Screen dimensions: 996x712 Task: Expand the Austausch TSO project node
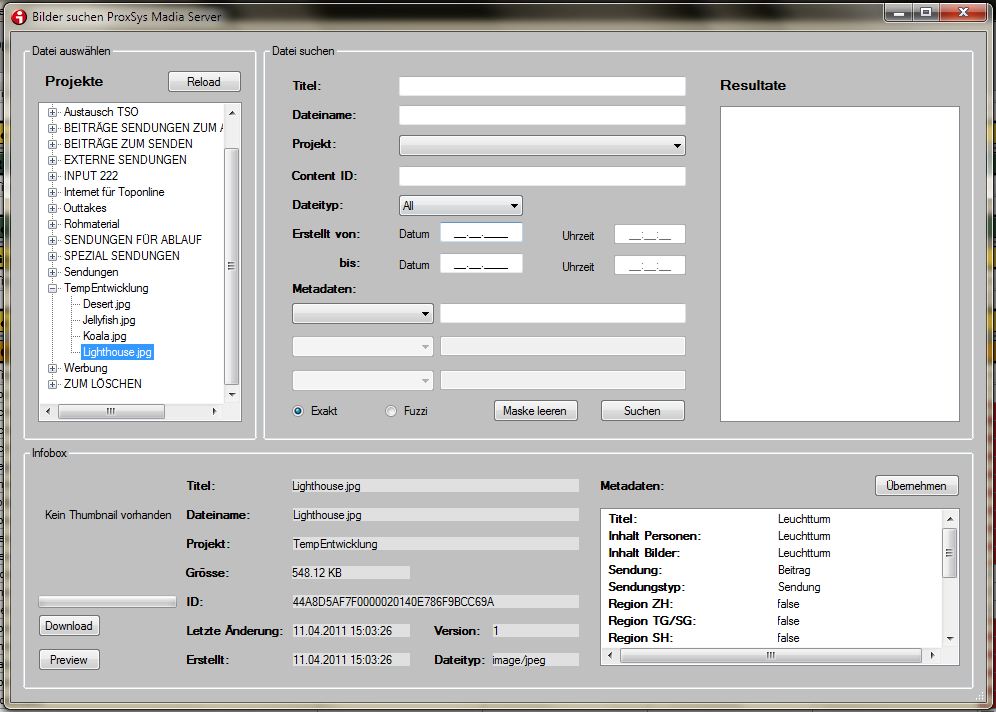[53, 112]
